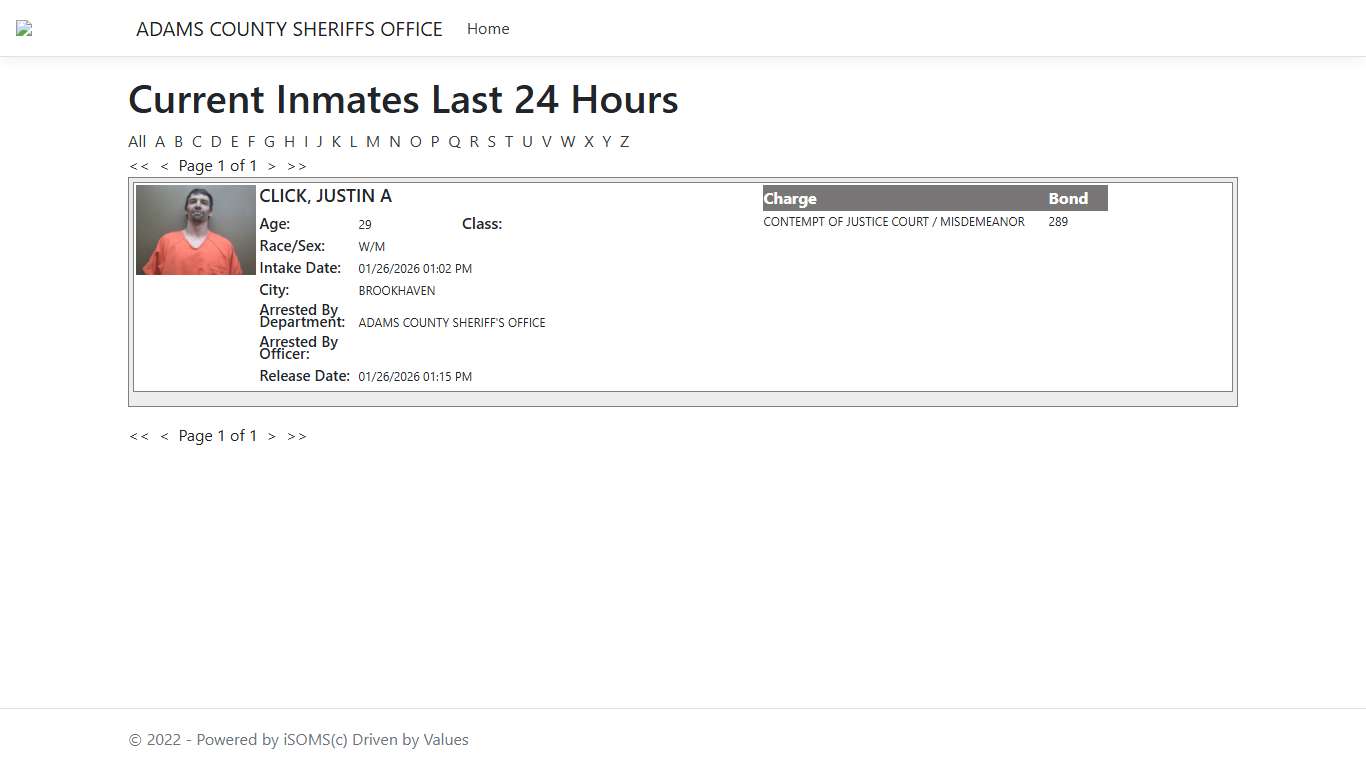Sort by the Charge column header
Screen dimensions: 1366x768
790,198
